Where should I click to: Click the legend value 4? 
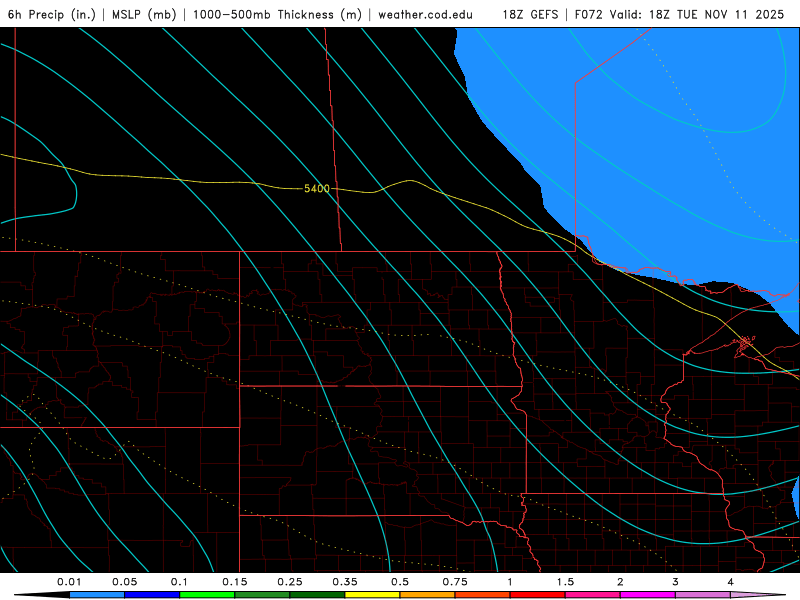(730, 582)
